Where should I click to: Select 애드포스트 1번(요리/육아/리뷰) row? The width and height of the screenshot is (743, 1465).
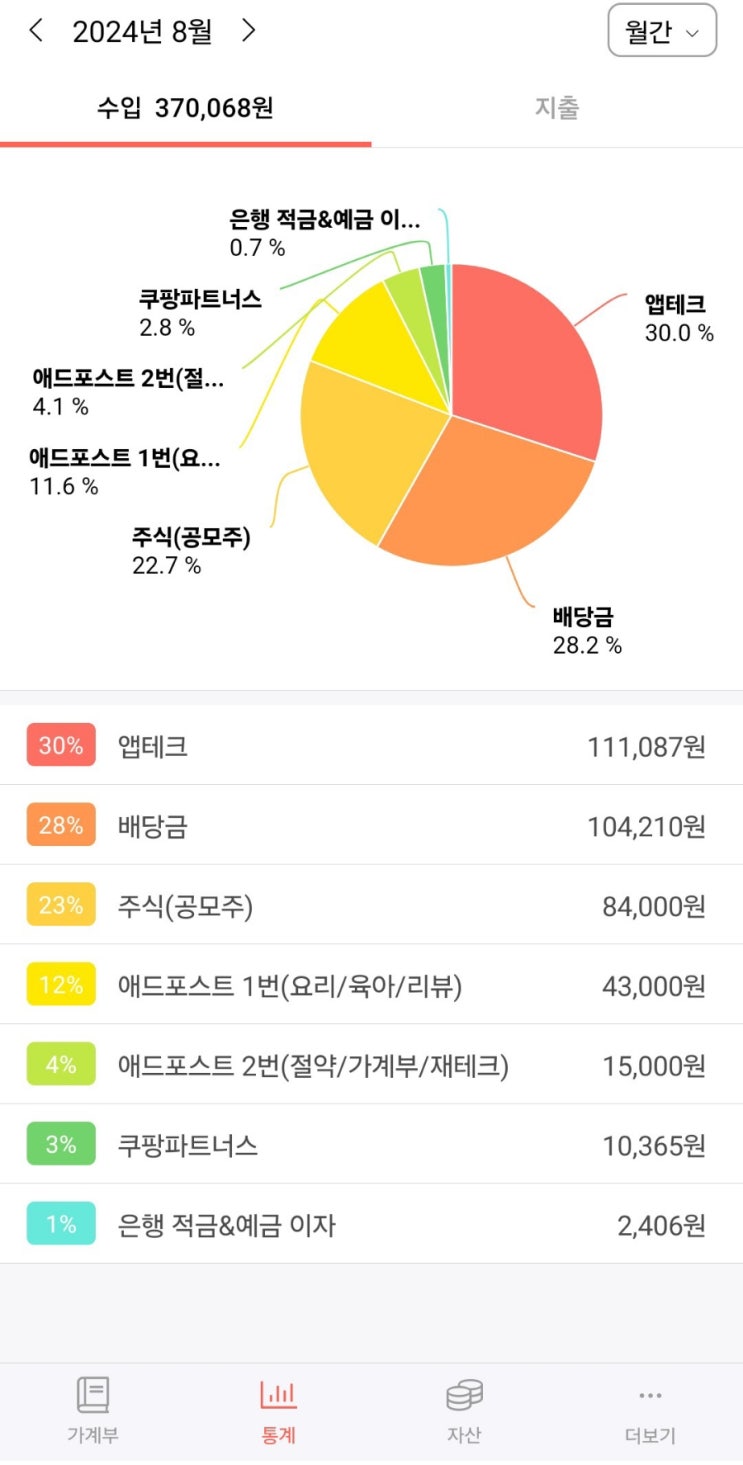click(x=371, y=986)
